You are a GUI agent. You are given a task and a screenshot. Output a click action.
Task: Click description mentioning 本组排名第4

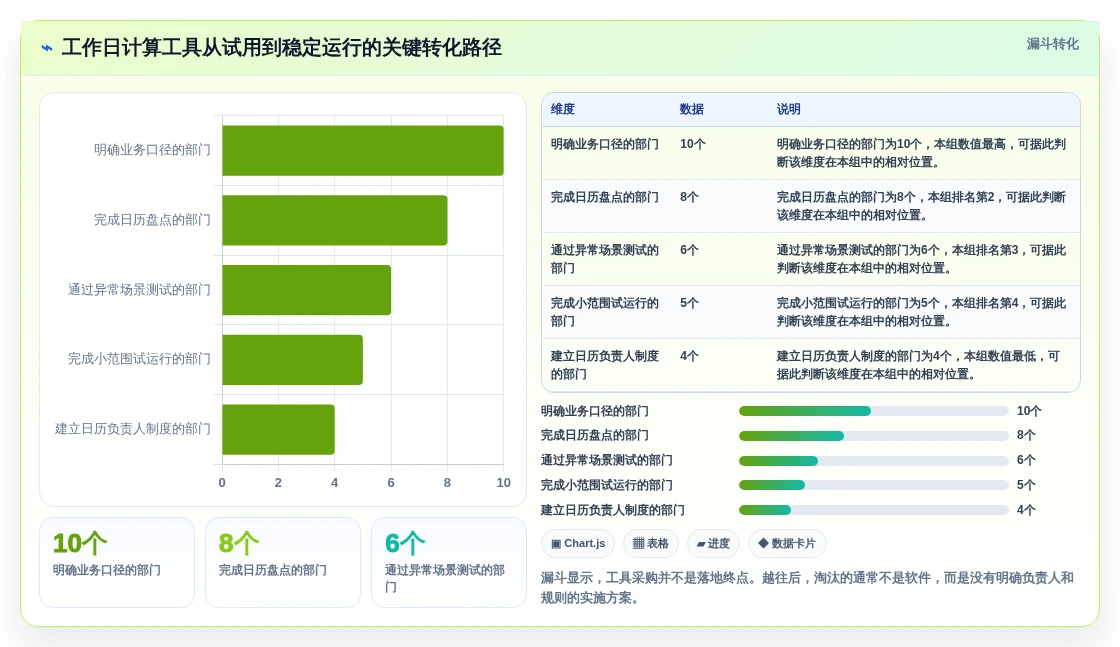click(921, 312)
